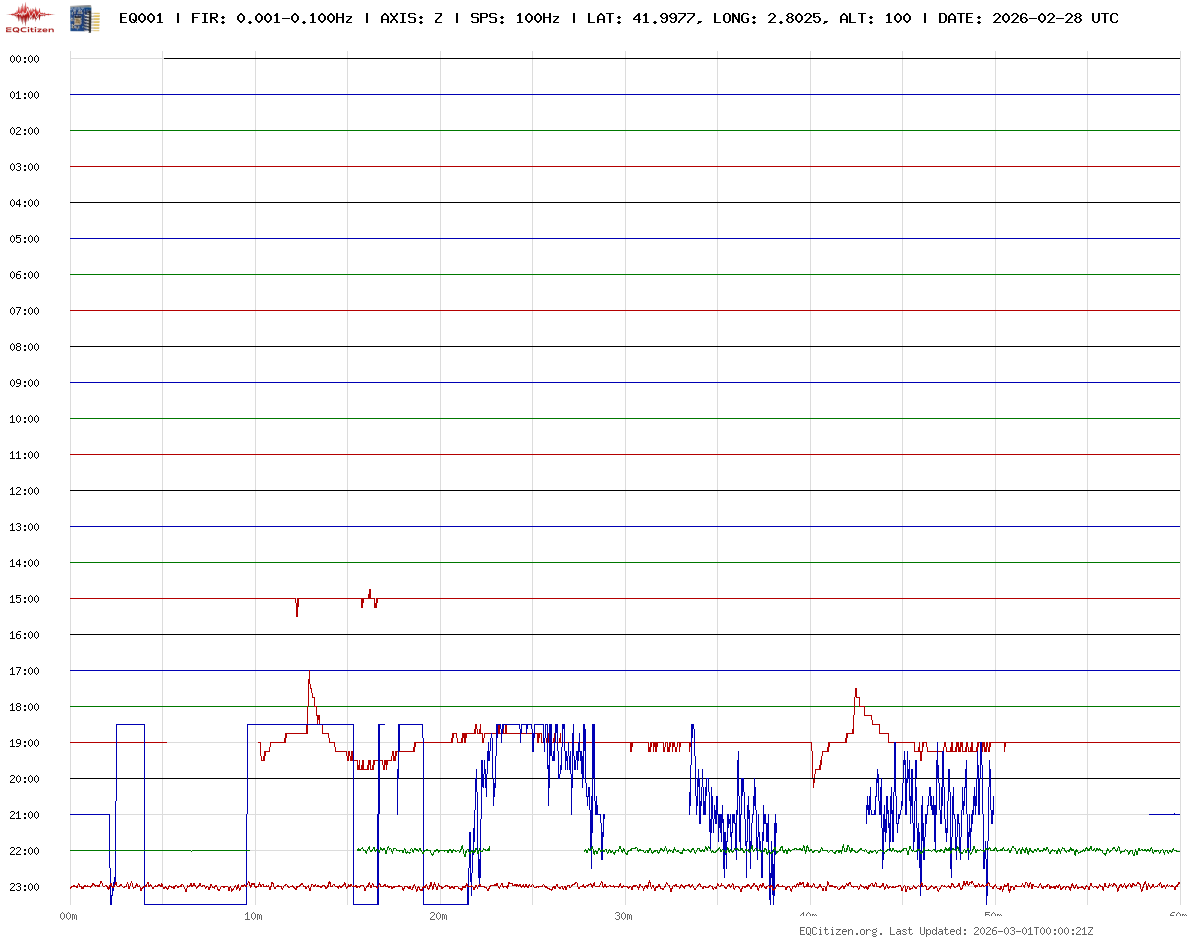Select the 15:00 hour row label
This screenshot has height=940, width=1200.
point(24,599)
